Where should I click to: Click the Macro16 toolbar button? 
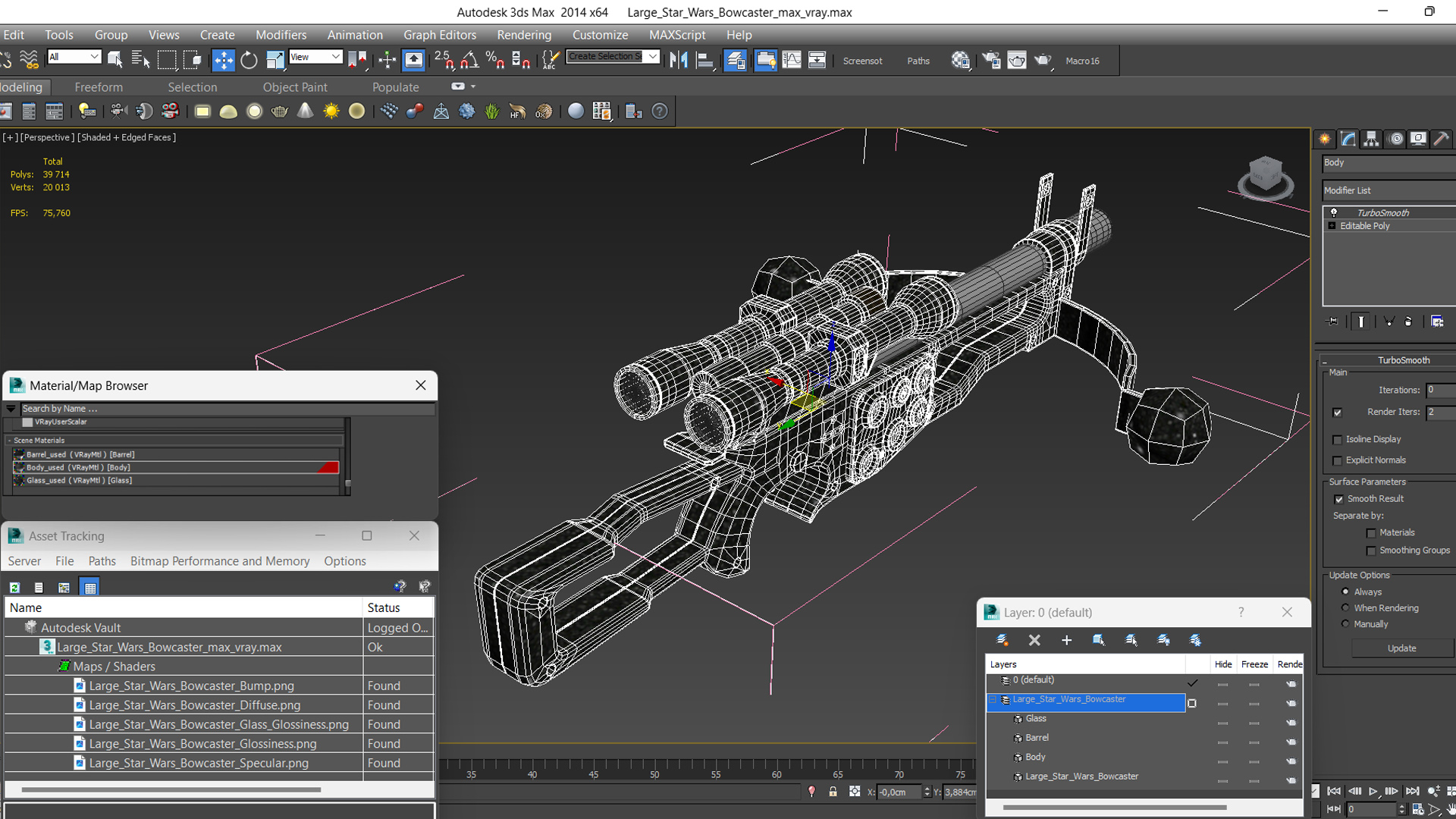click(x=1082, y=61)
